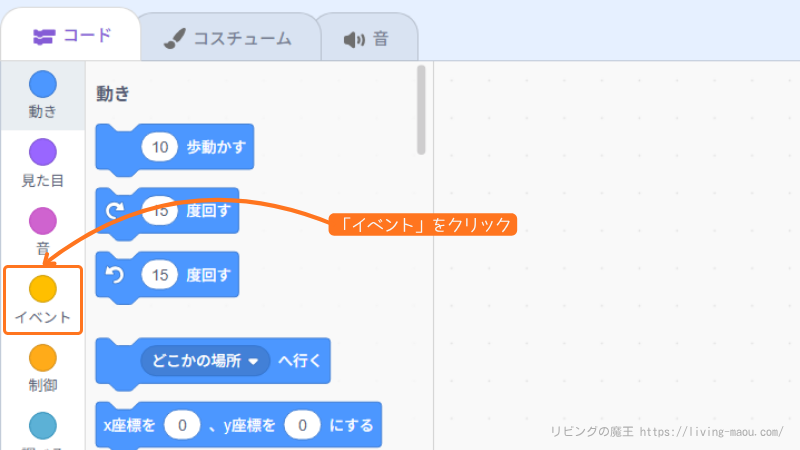The image size is (800, 450).
Task: Click the clockwise rotate arrow icon
Action: click(114, 210)
